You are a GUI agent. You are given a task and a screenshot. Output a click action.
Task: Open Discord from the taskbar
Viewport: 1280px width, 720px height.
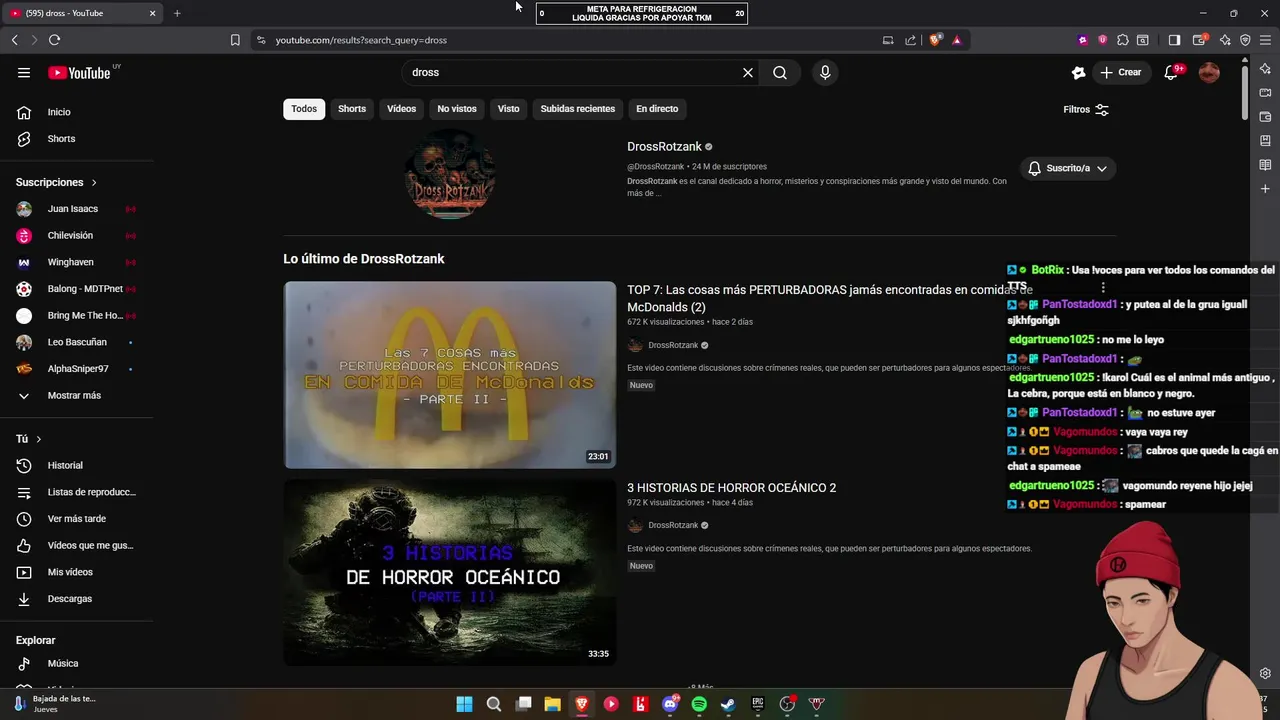click(670, 704)
